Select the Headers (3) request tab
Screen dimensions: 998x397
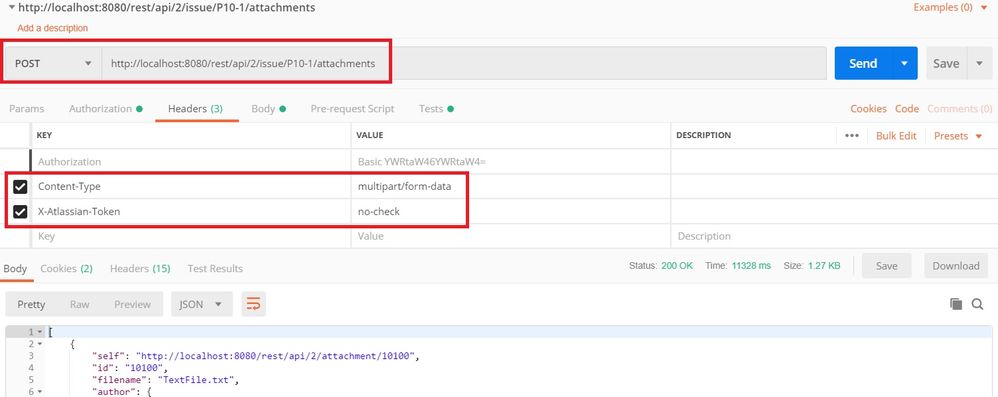[x=195, y=109]
